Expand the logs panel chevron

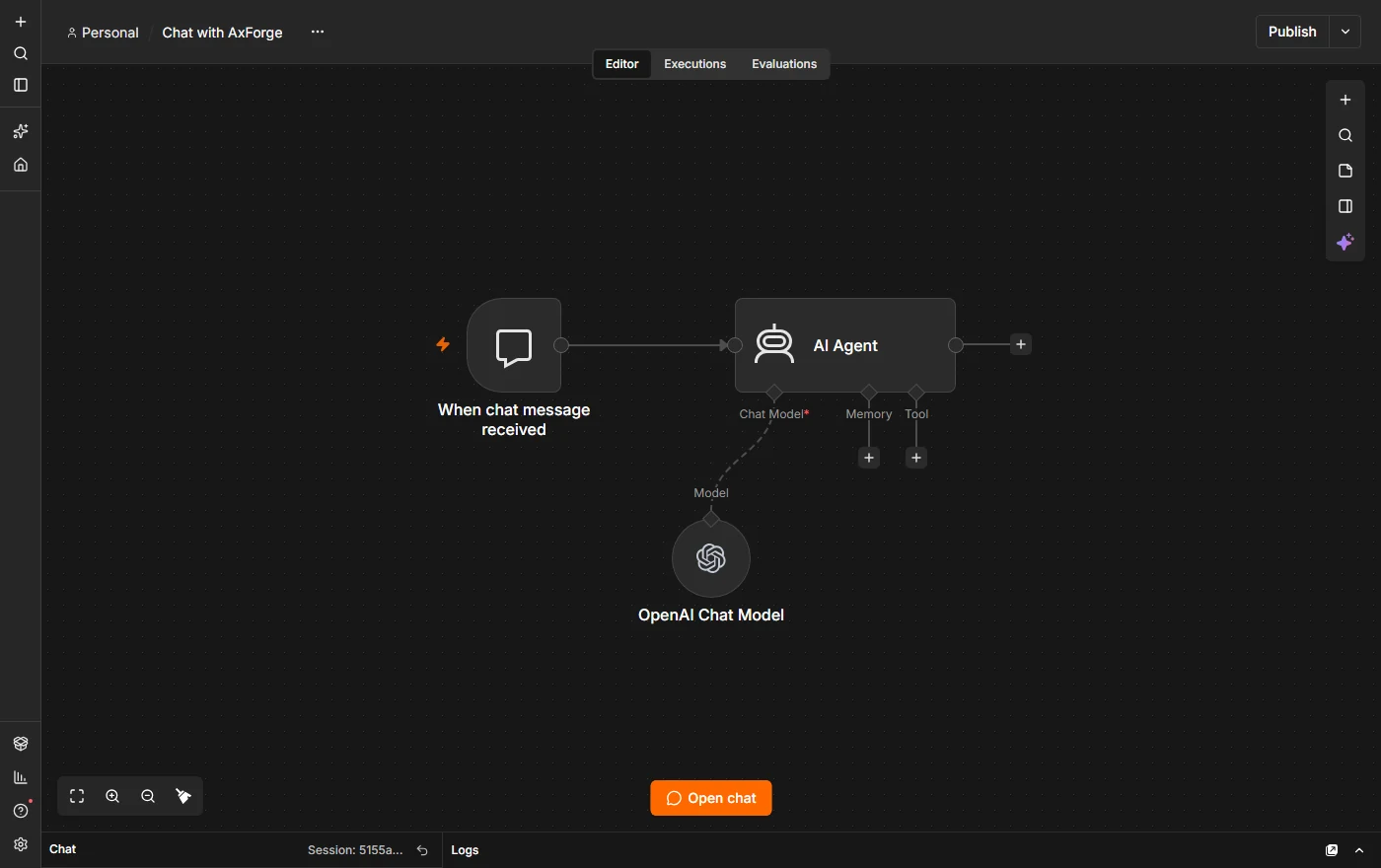tap(1359, 850)
